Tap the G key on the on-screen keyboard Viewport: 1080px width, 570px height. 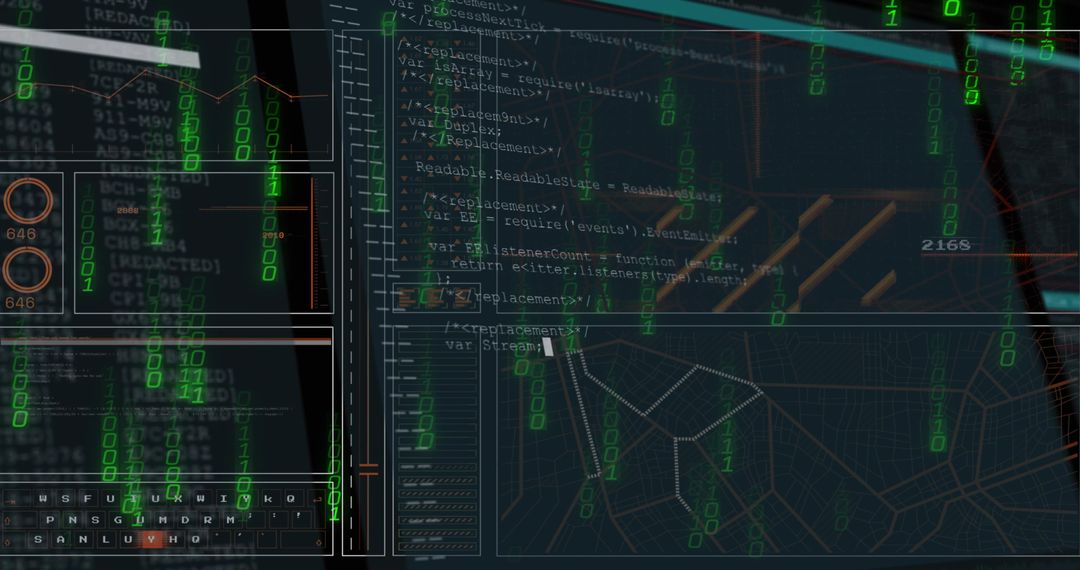click(118, 520)
